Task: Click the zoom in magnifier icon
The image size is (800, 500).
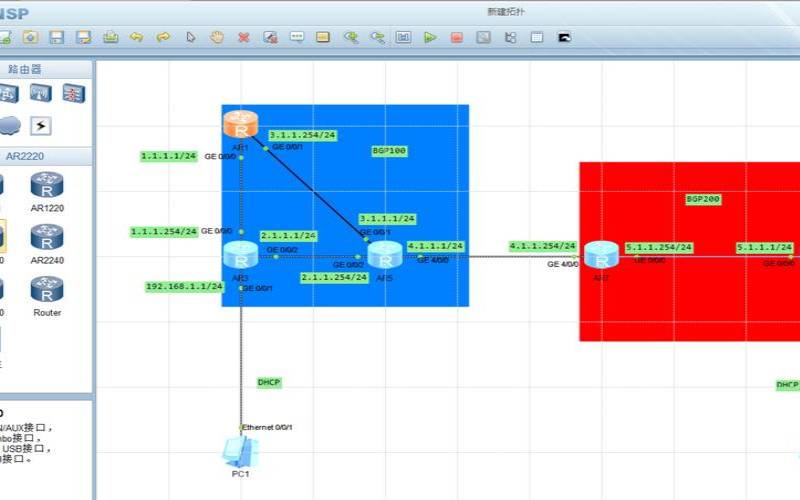Action: [351, 37]
